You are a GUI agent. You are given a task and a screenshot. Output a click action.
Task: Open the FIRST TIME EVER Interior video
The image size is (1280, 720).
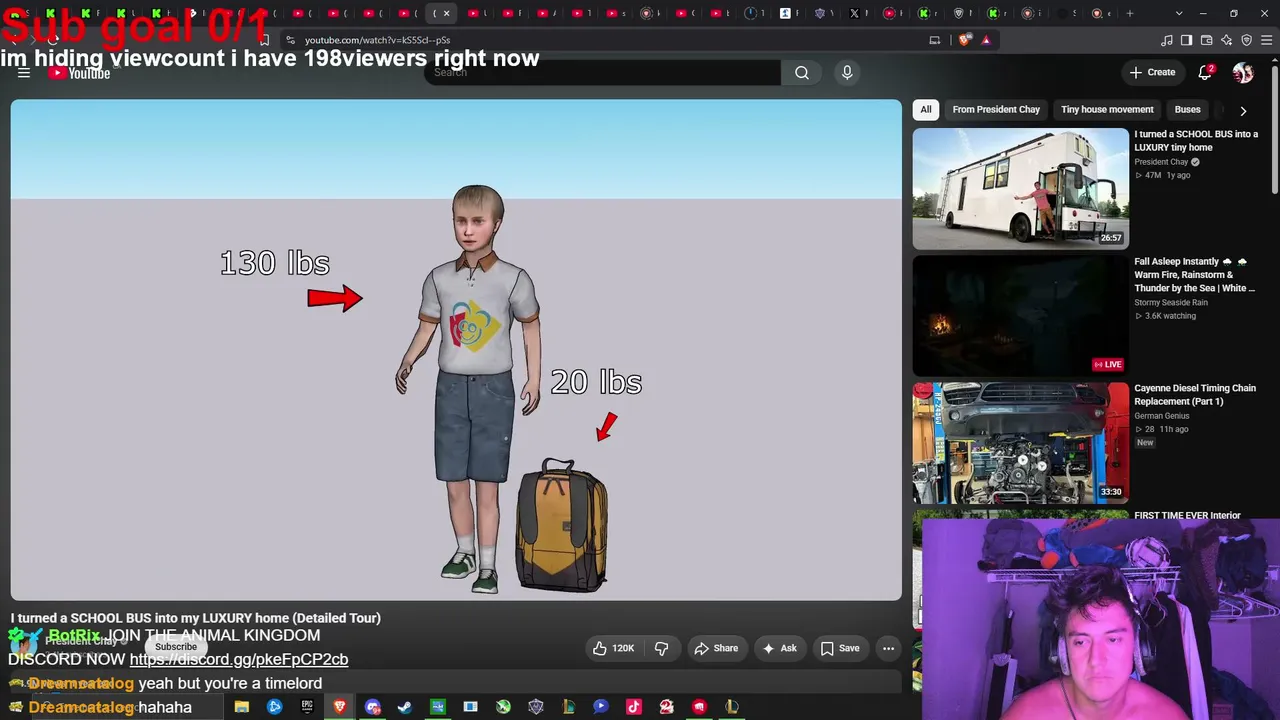coord(1187,516)
